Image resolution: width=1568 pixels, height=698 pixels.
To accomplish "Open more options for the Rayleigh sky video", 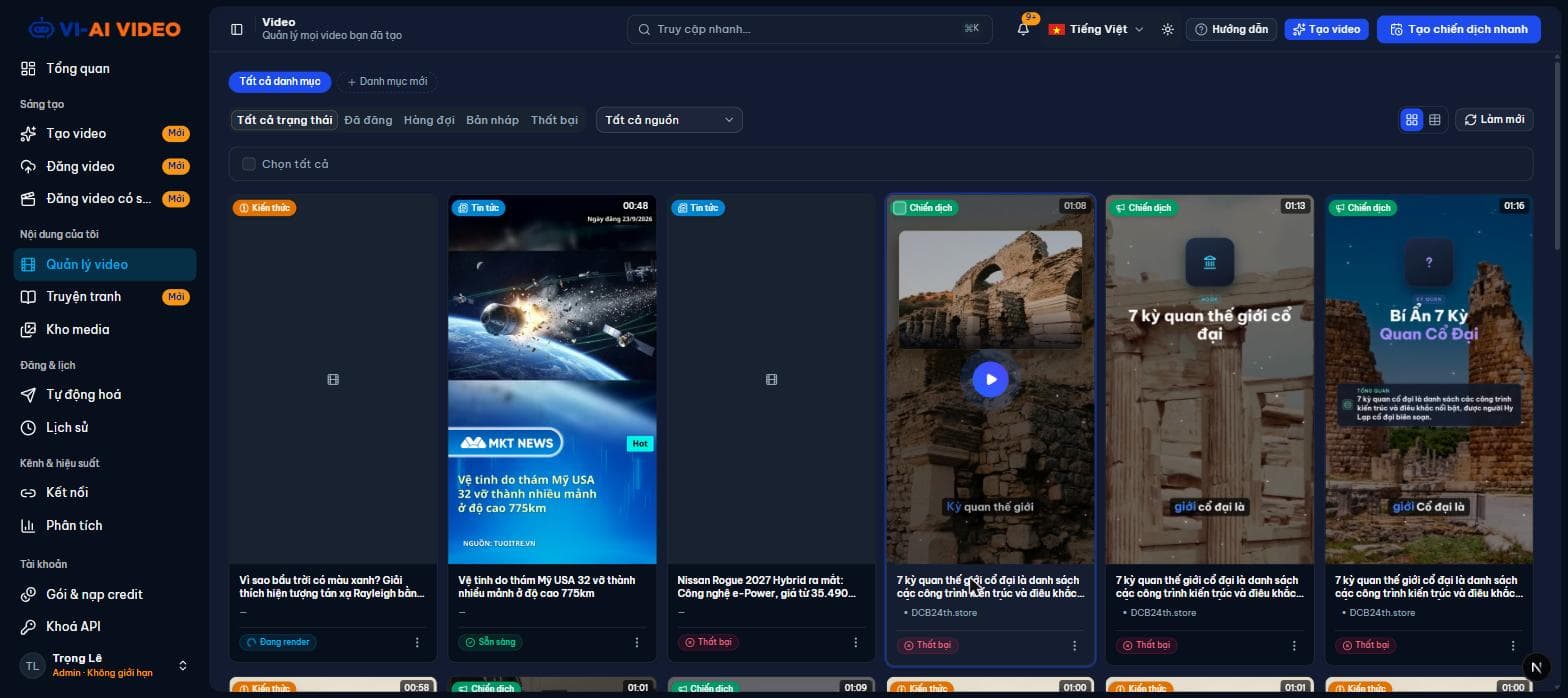I will click(x=417, y=642).
